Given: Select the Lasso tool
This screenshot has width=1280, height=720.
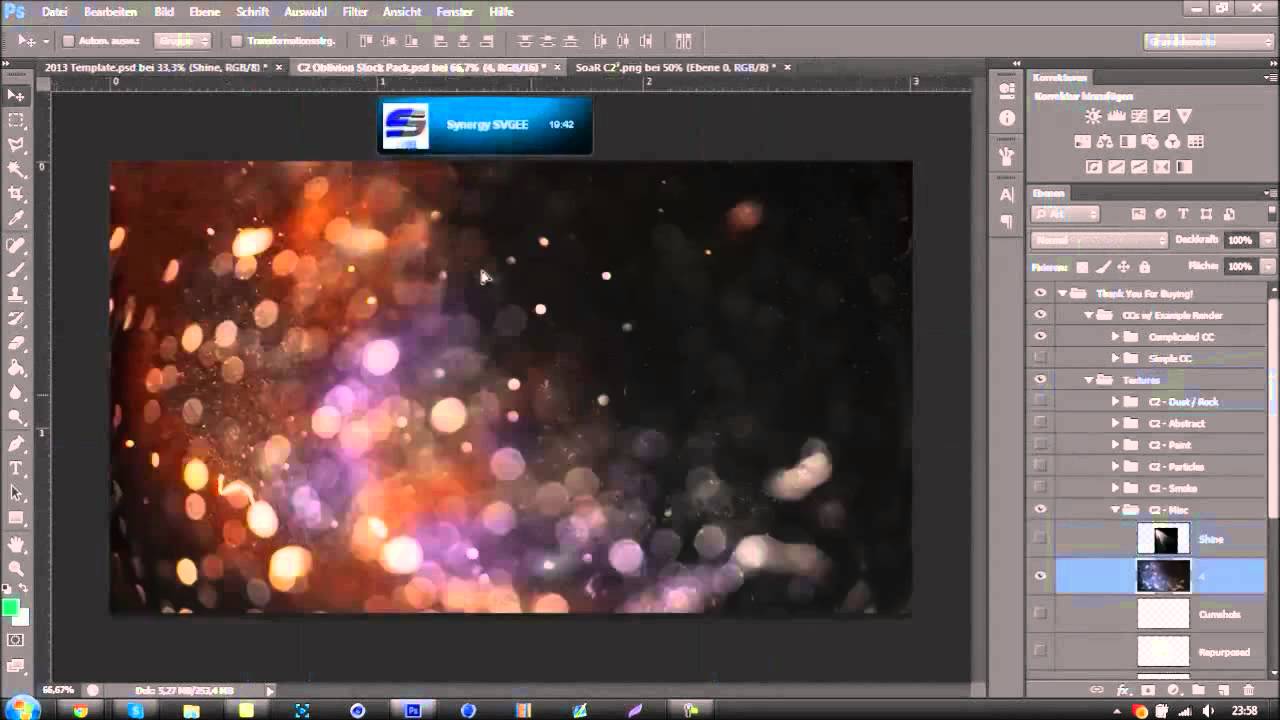Looking at the screenshot, I should coord(16,145).
